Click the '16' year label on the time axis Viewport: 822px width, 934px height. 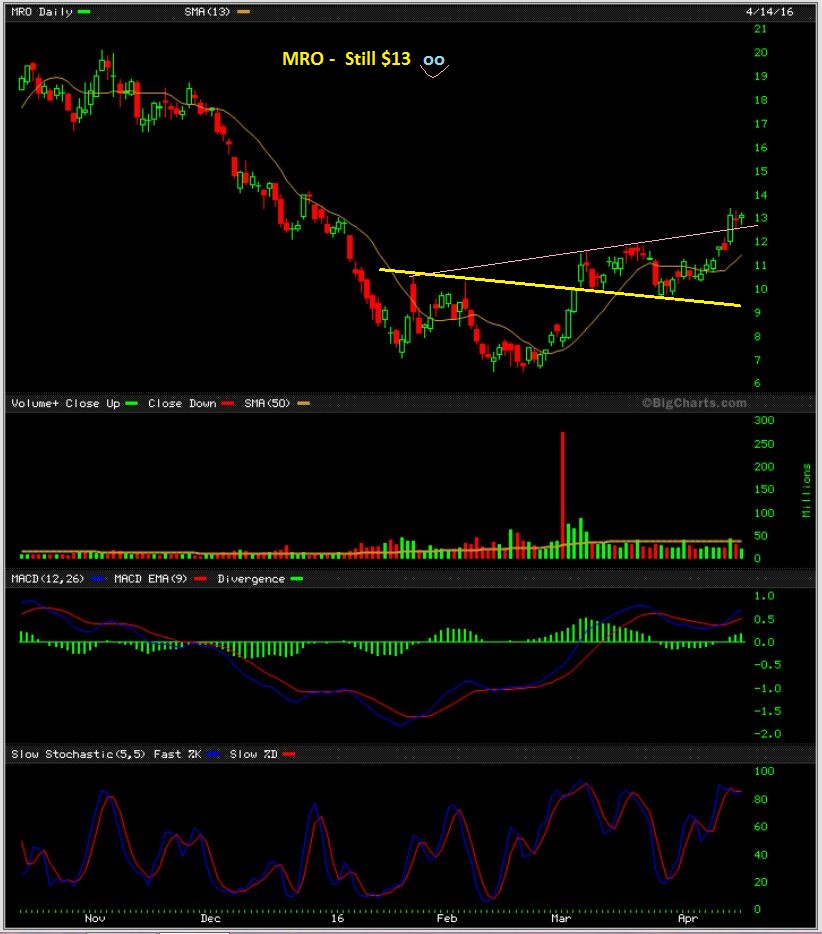[337, 918]
